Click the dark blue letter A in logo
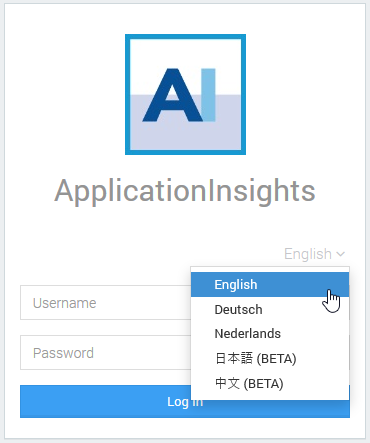The height and width of the screenshot is (443, 370). pos(172,95)
